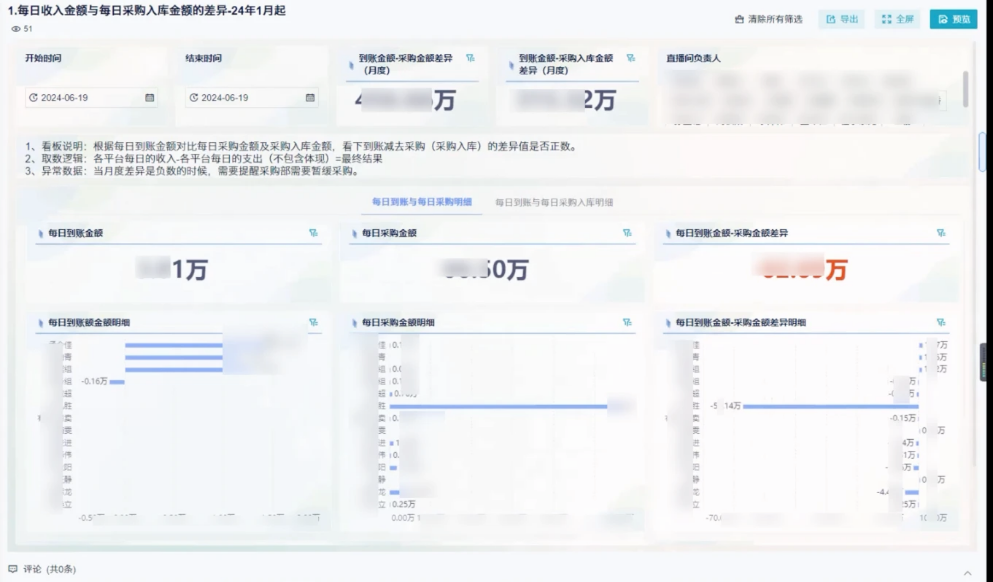The width and height of the screenshot is (993, 582).
Task: Open the calendar icon in 结束时间 field
Action: click(310, 98)
